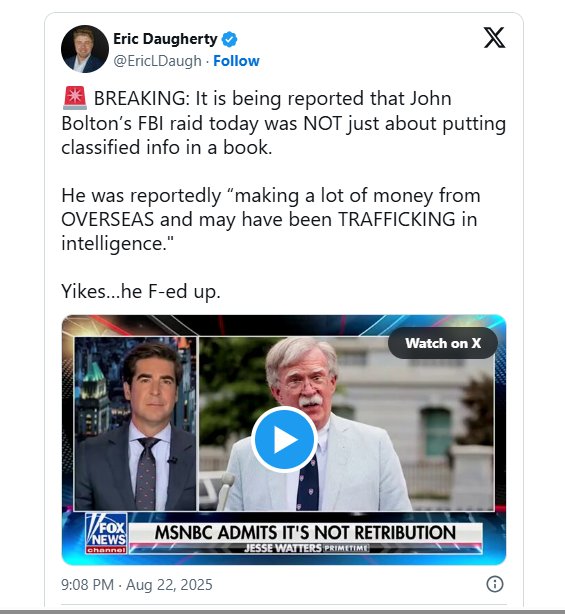Open Eric Daugherty's profile avatar
565x614 pixels.
85,49
